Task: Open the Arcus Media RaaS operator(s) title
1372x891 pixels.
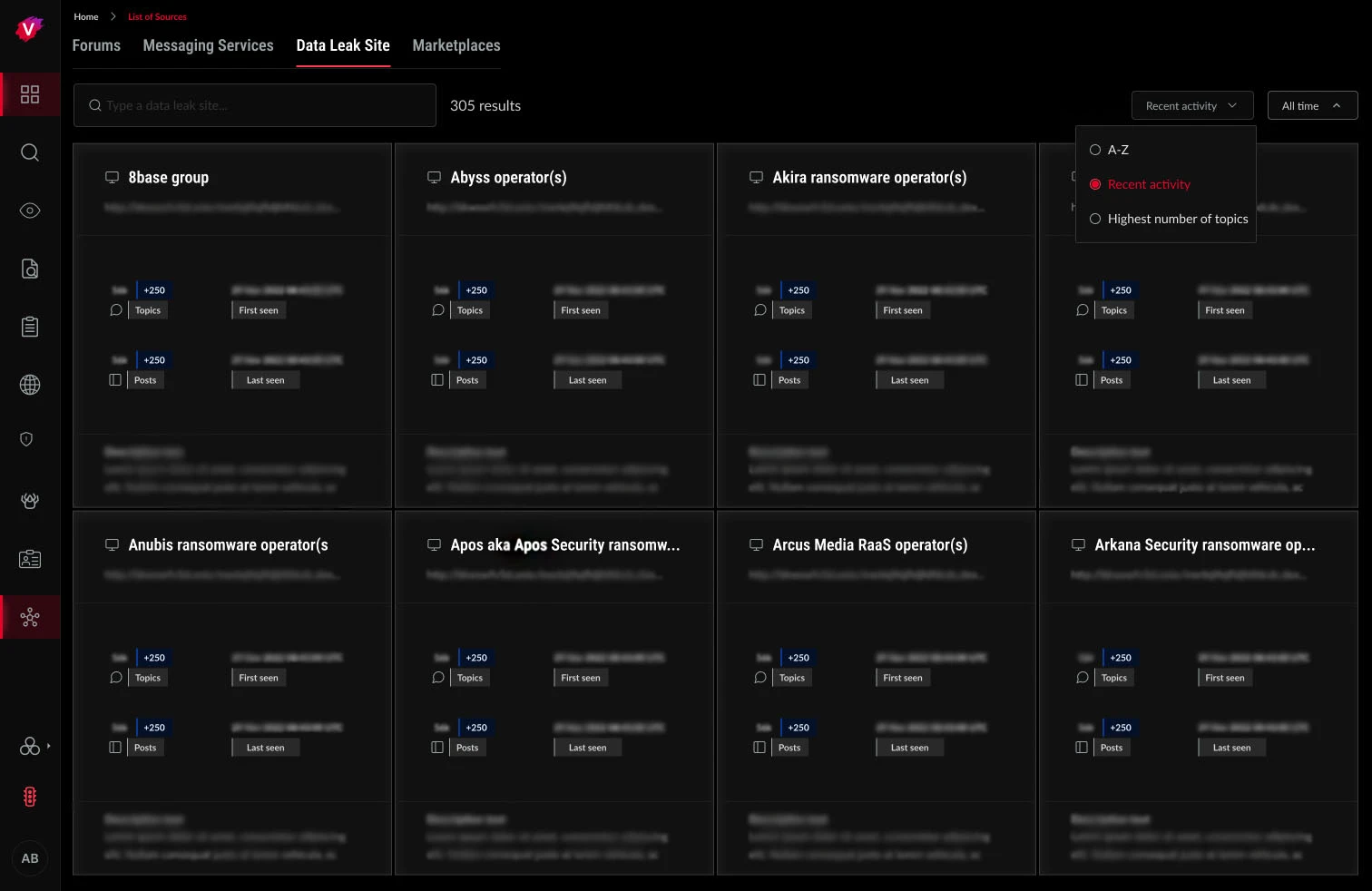Action: [869, 545]
